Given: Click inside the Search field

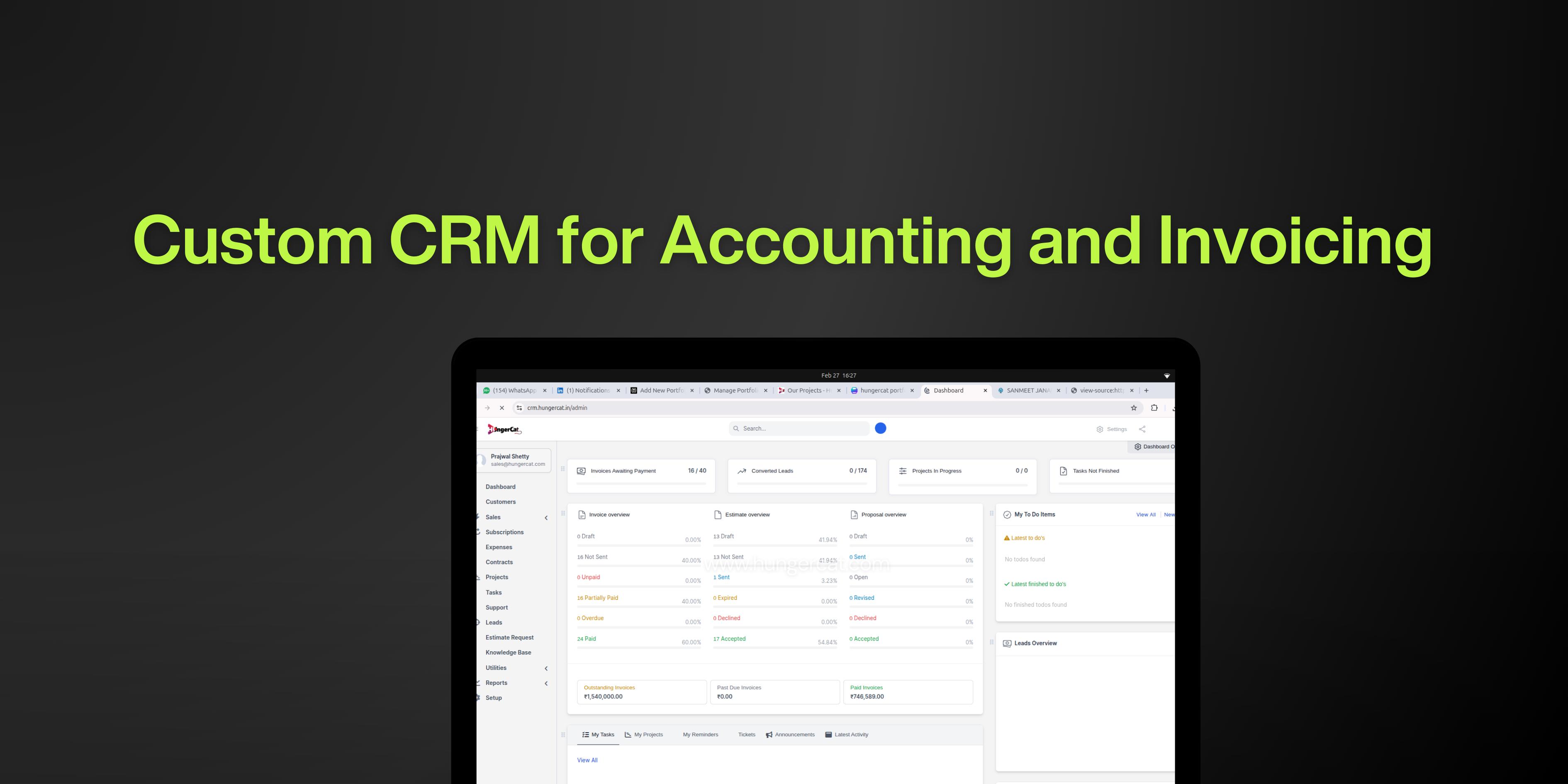Looking at the screenshot, I should pos(797,428).
